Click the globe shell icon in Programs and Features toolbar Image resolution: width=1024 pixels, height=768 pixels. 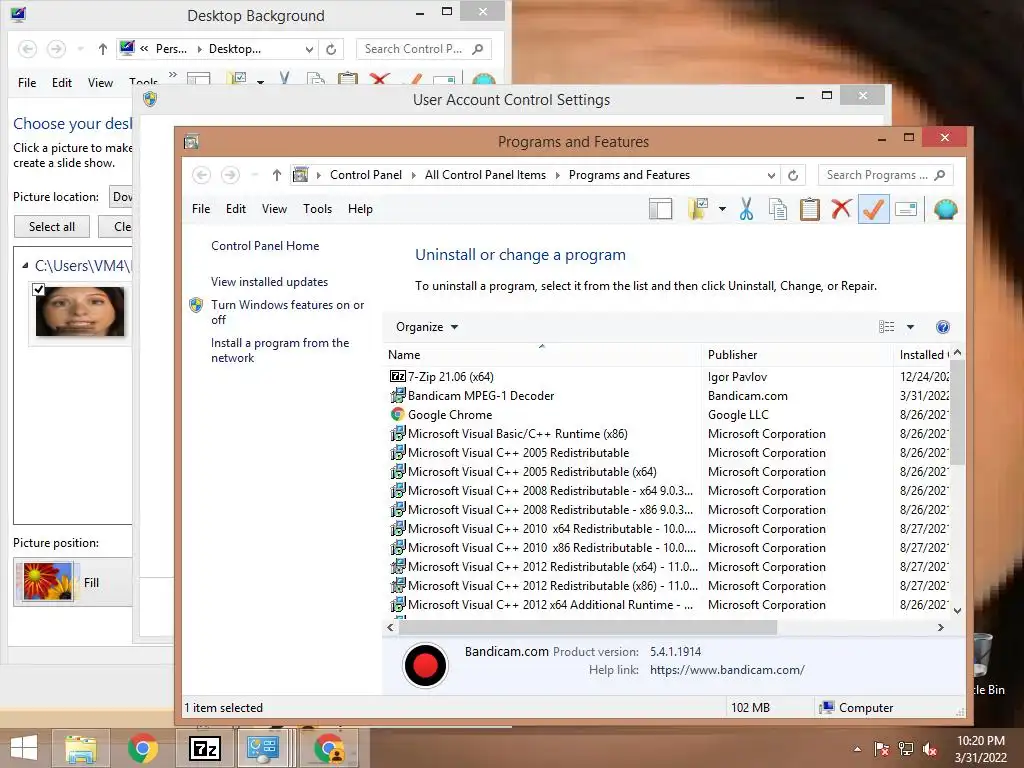coord(945,209)
